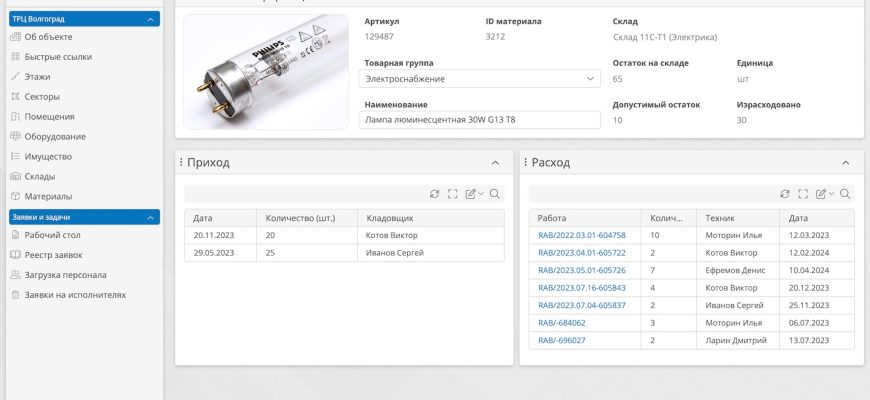Collapse ТРЦ Волгоград sidebar section
The image size is (870, 400).
[x=150, y=19]
